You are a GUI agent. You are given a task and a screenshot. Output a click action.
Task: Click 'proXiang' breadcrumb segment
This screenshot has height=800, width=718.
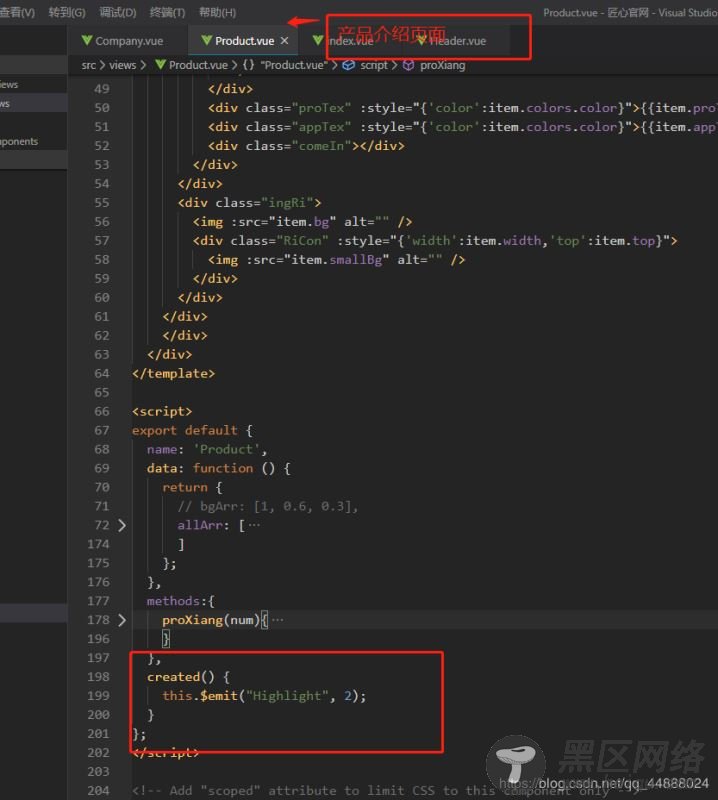(442, 65)
